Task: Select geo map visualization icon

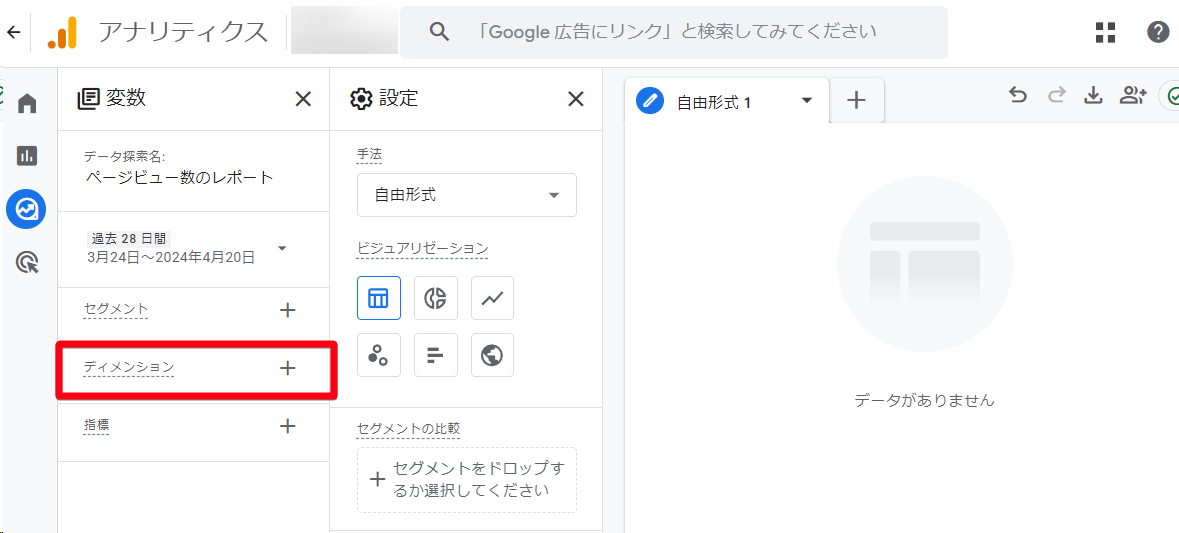Action: point(493,355)
